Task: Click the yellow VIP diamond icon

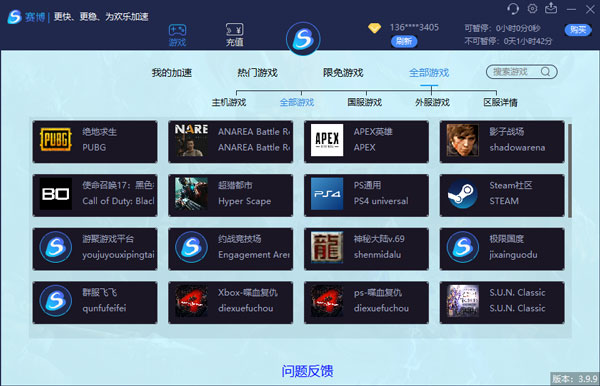Action: point(374,28)
